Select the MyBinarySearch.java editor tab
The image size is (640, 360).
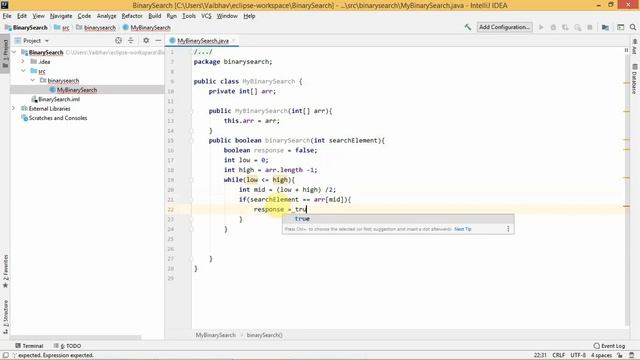click(202, 40)
